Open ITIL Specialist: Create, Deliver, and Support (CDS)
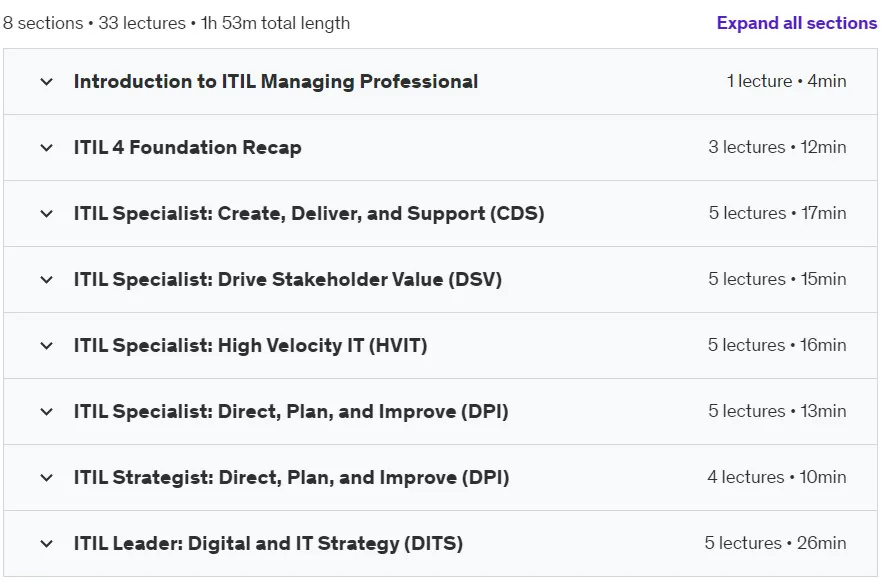The height and width of the screenshot is (580, 882). point(309,214)
